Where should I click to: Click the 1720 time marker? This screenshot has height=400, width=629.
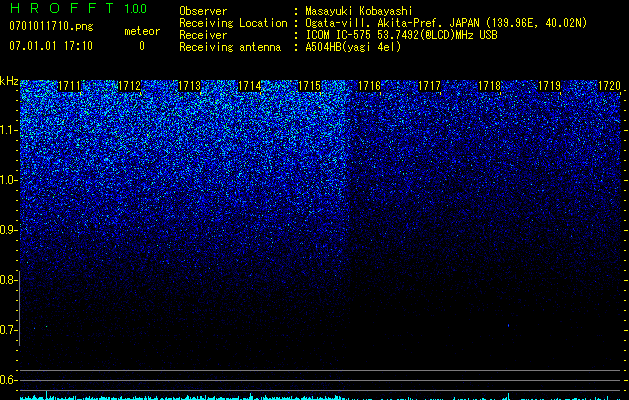click(609, 86)
